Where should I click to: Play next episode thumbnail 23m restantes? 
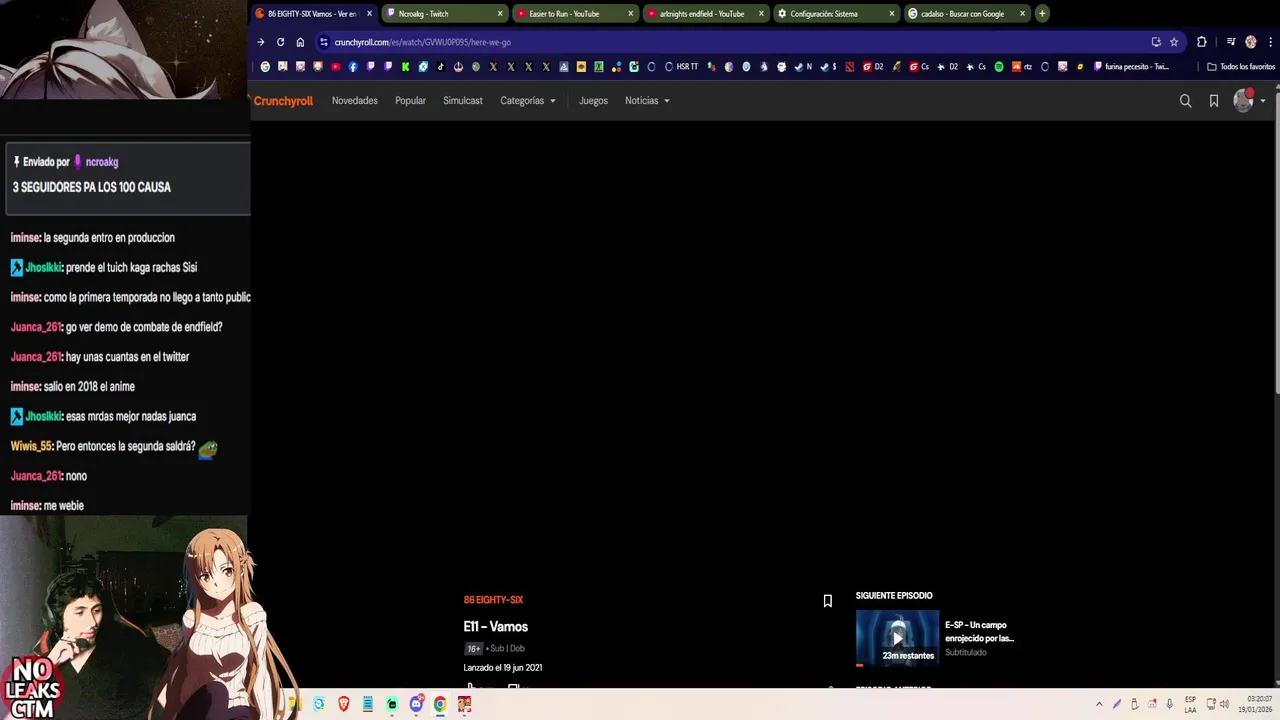click(897, 638)
